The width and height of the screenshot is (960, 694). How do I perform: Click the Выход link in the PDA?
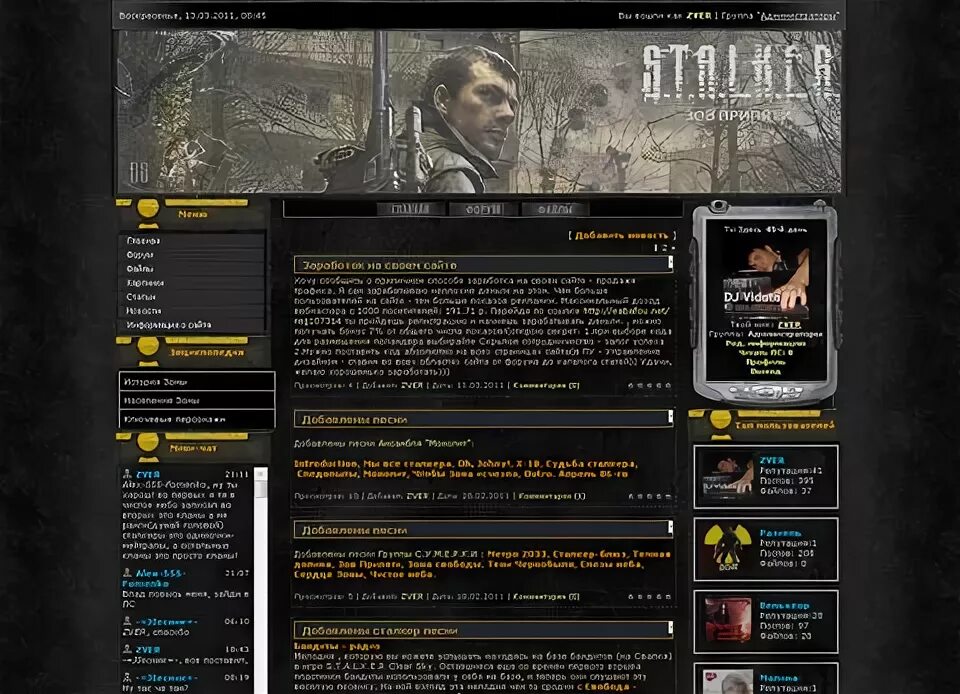pyautogui.click(x=766, y=371)
